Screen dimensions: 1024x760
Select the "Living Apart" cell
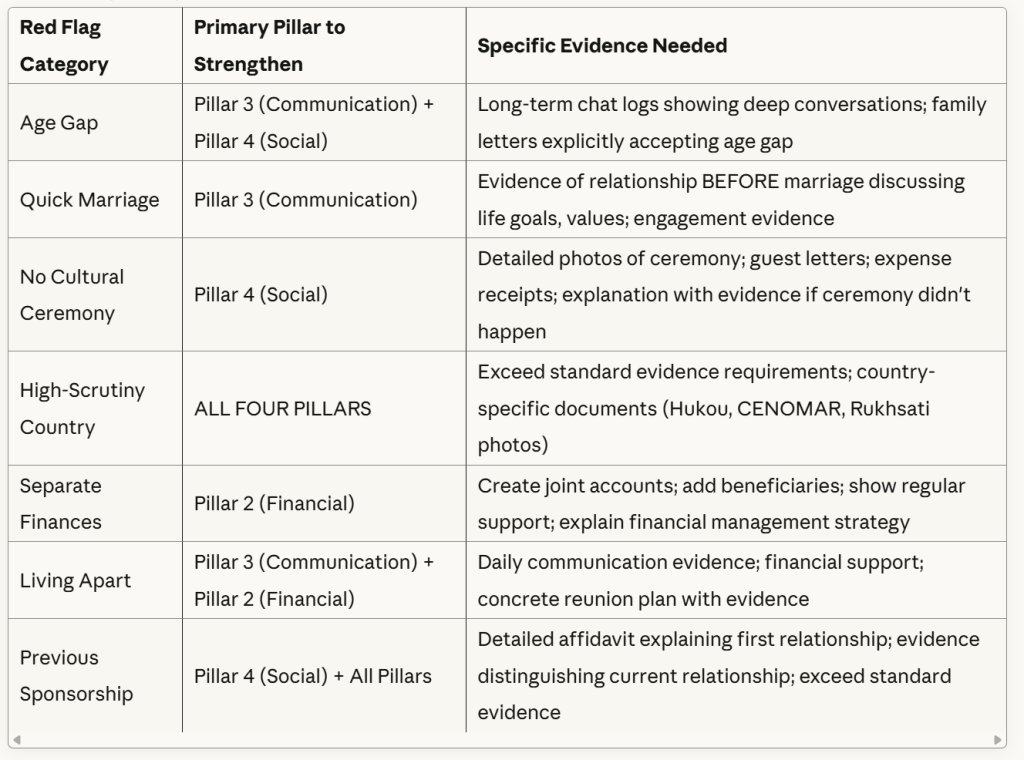point(75,581)
